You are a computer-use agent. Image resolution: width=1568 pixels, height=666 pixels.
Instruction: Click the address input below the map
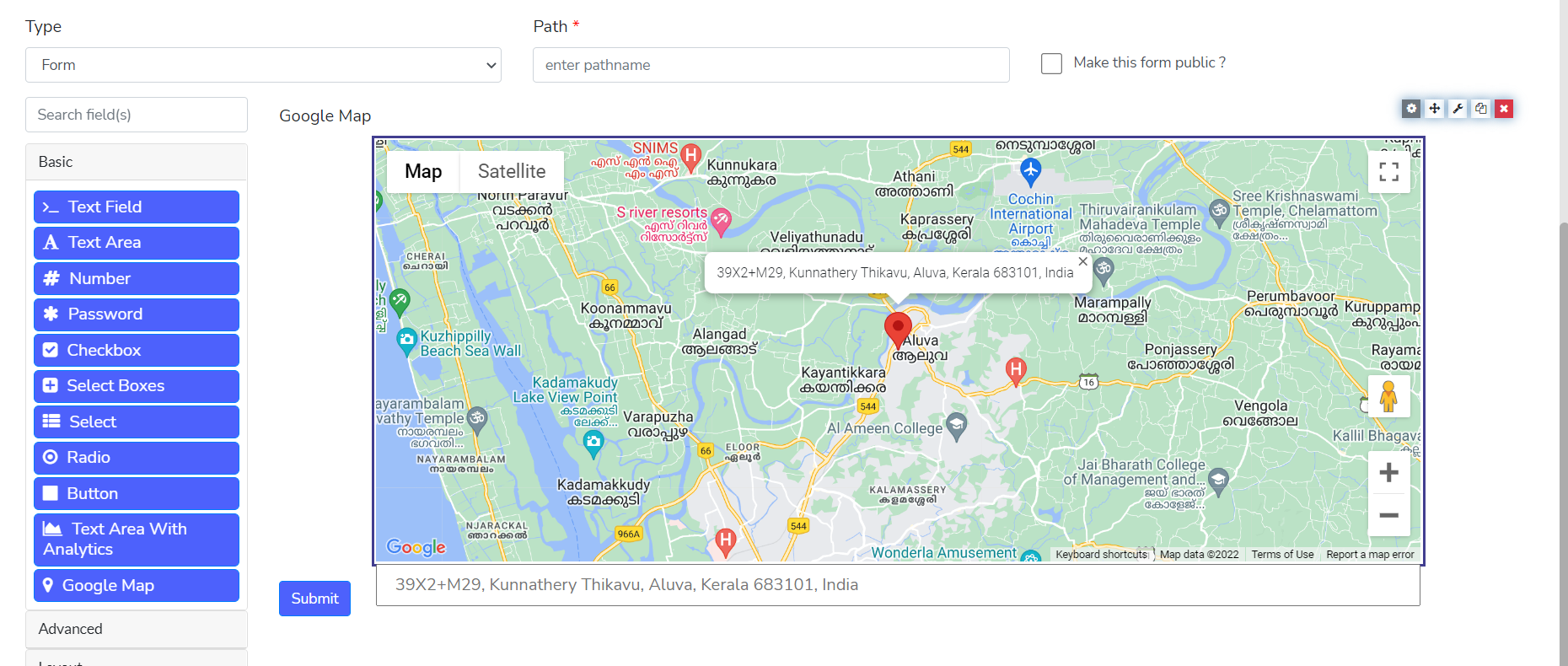[x=898, y=585]
